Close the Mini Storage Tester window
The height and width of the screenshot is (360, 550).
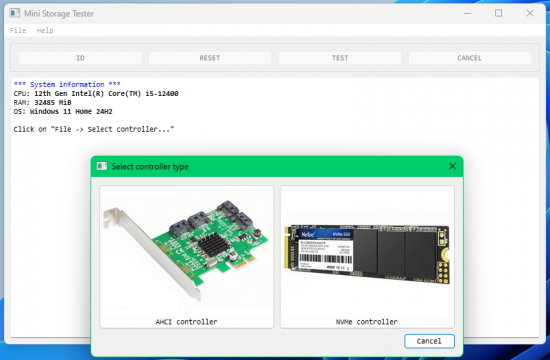530,14
